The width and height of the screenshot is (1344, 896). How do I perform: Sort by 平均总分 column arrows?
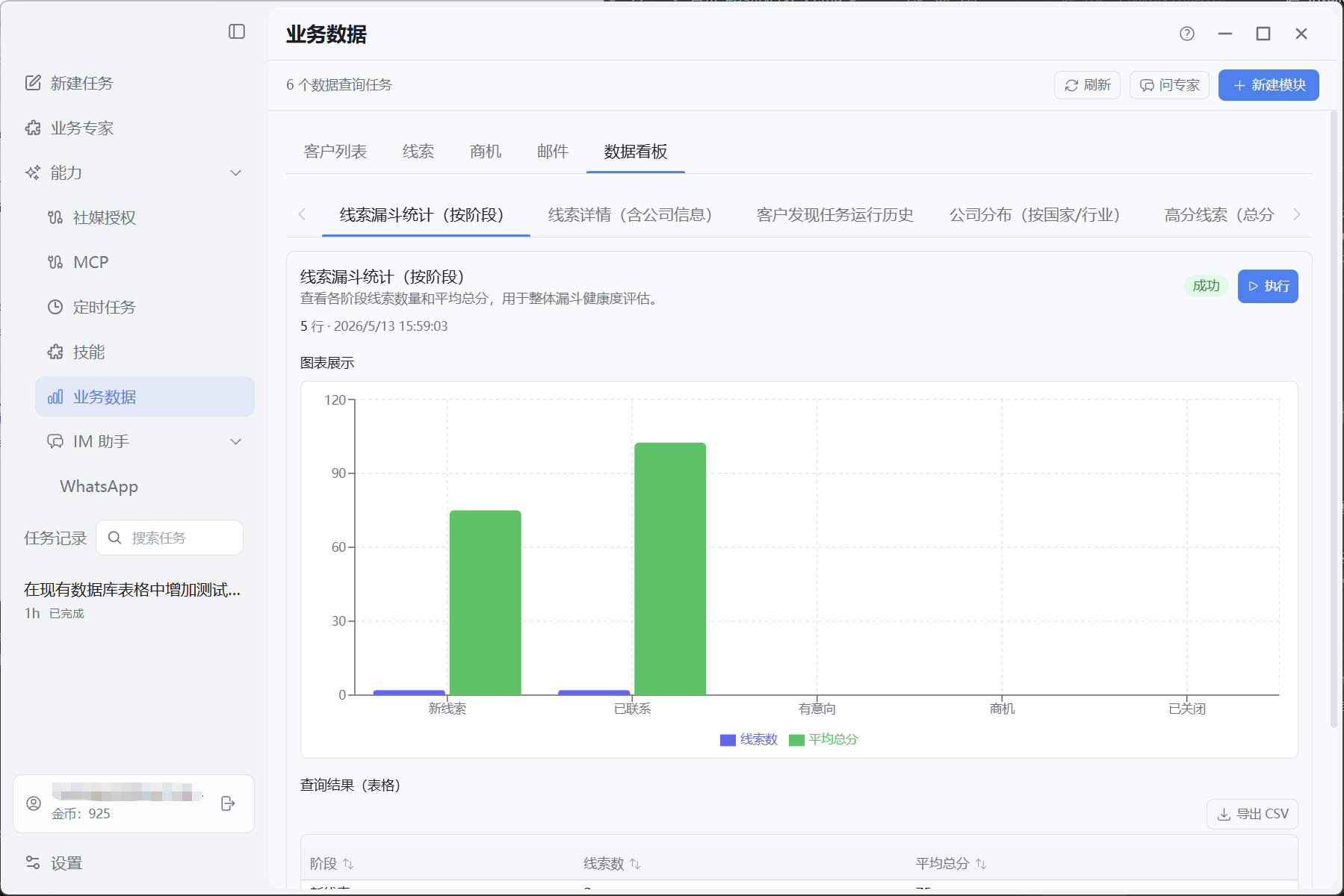click(981, 864)
